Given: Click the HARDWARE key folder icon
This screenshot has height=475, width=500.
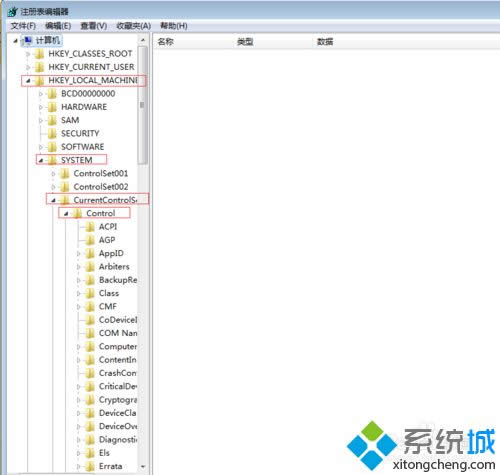Looking at the screenshot, I should click(52, 107).
